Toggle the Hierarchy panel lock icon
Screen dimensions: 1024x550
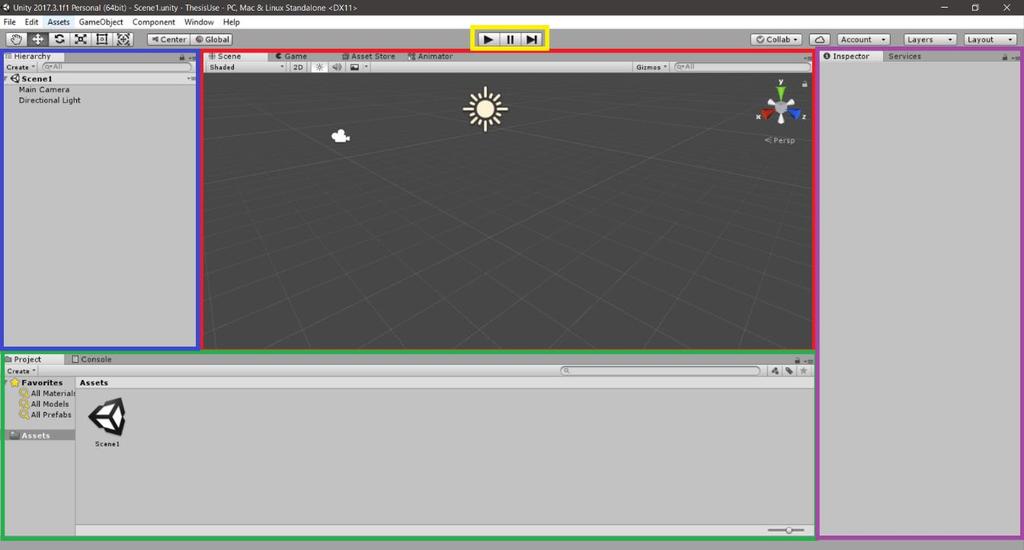click(182, 57)
